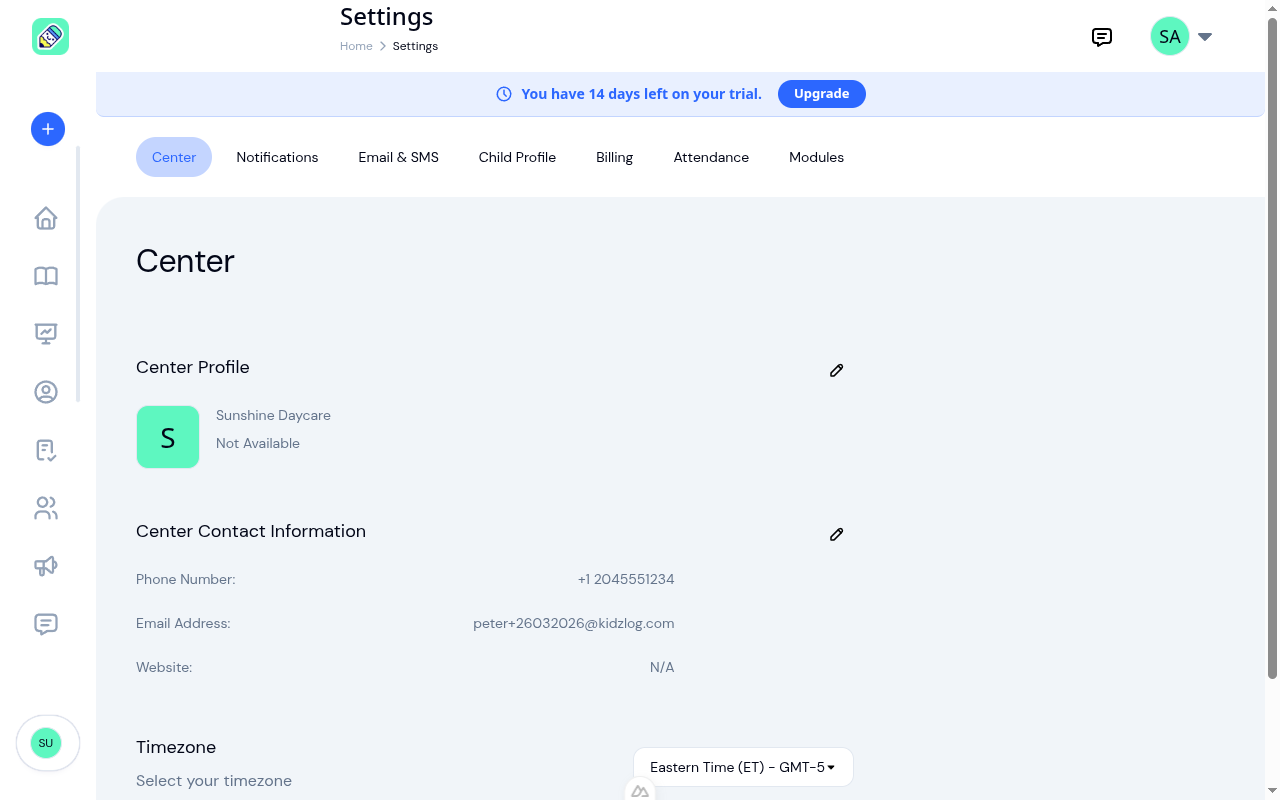
Task: Open the Eastern Time timezone dropdown
Action: pyautogui.click(x=743, y=767)
